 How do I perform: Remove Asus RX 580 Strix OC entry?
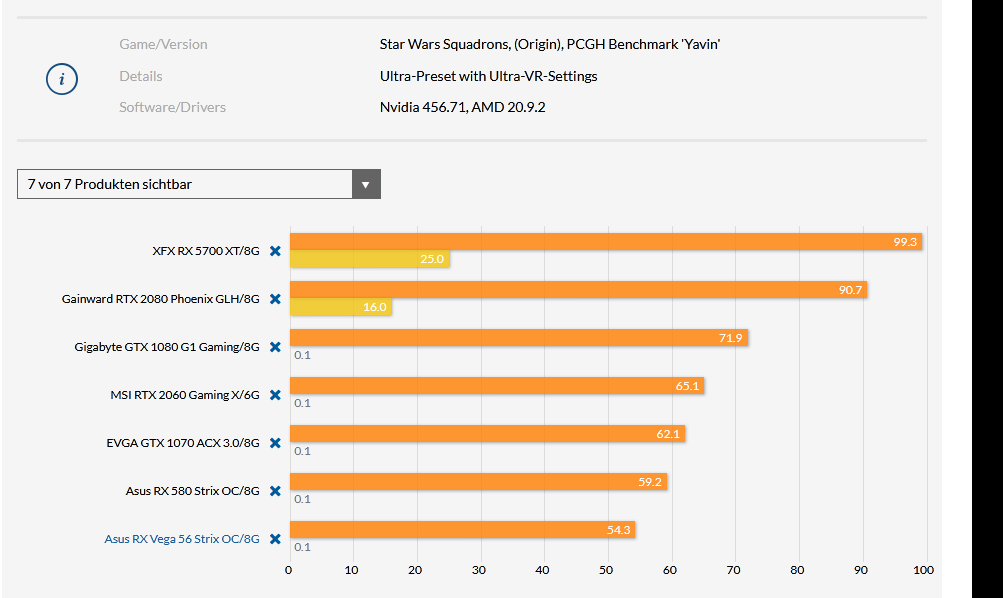[275, 490]
